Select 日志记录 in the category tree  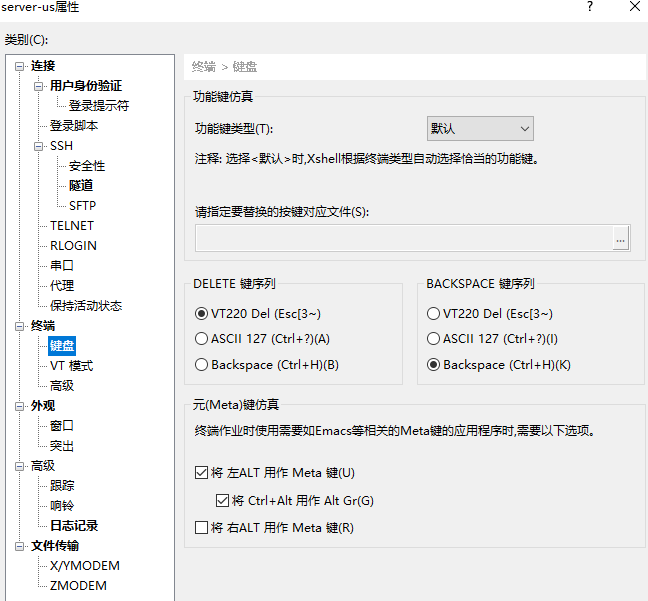click(74, 526)
